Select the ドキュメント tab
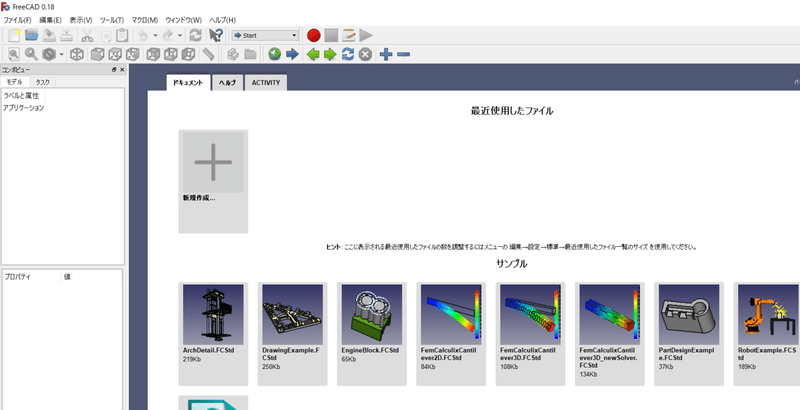The height and width of the screenshot is (410, 800). click(189, 83)
